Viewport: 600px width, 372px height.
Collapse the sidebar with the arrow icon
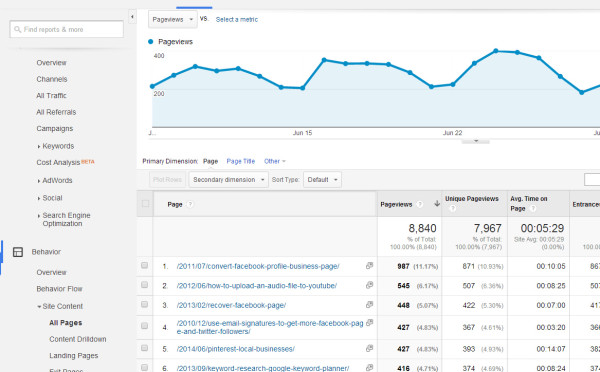[132, 17]
